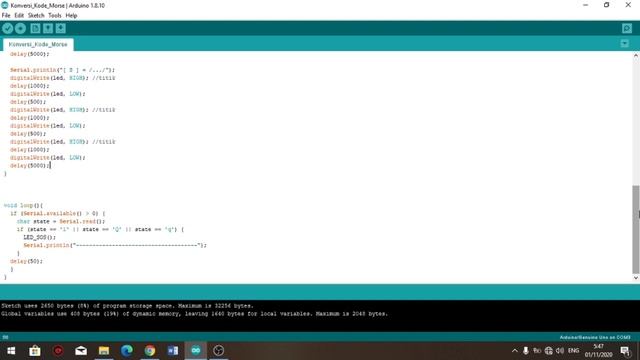Open the volume speaker tray icon
Image resolution: width=640 pixels, height=360 pixels.
560,351
